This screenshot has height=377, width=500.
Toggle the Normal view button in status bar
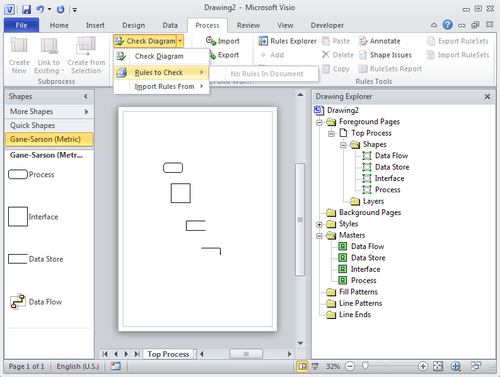click(302, 366)
